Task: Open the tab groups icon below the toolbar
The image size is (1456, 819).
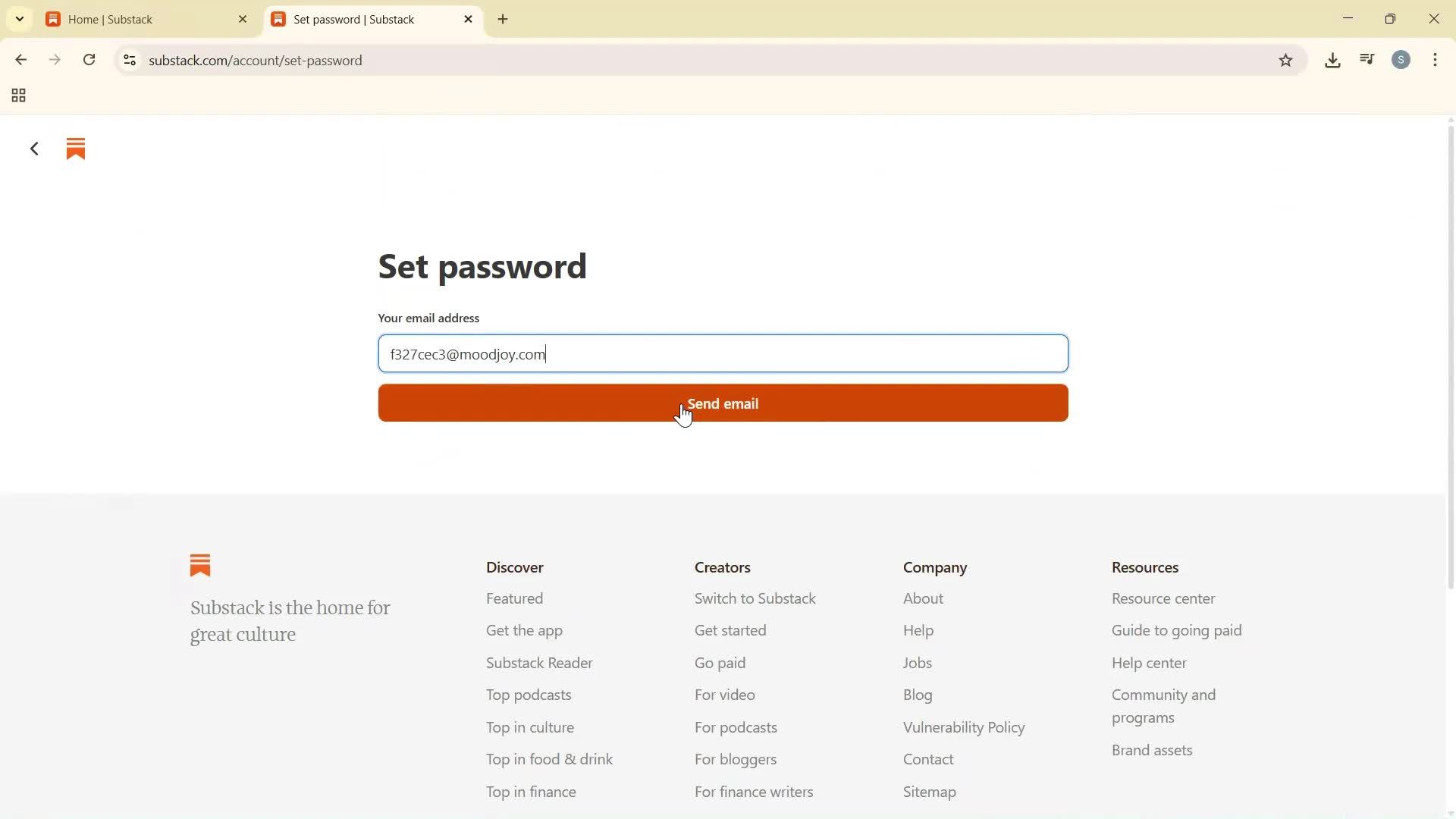Action: (x=17, y=96)
